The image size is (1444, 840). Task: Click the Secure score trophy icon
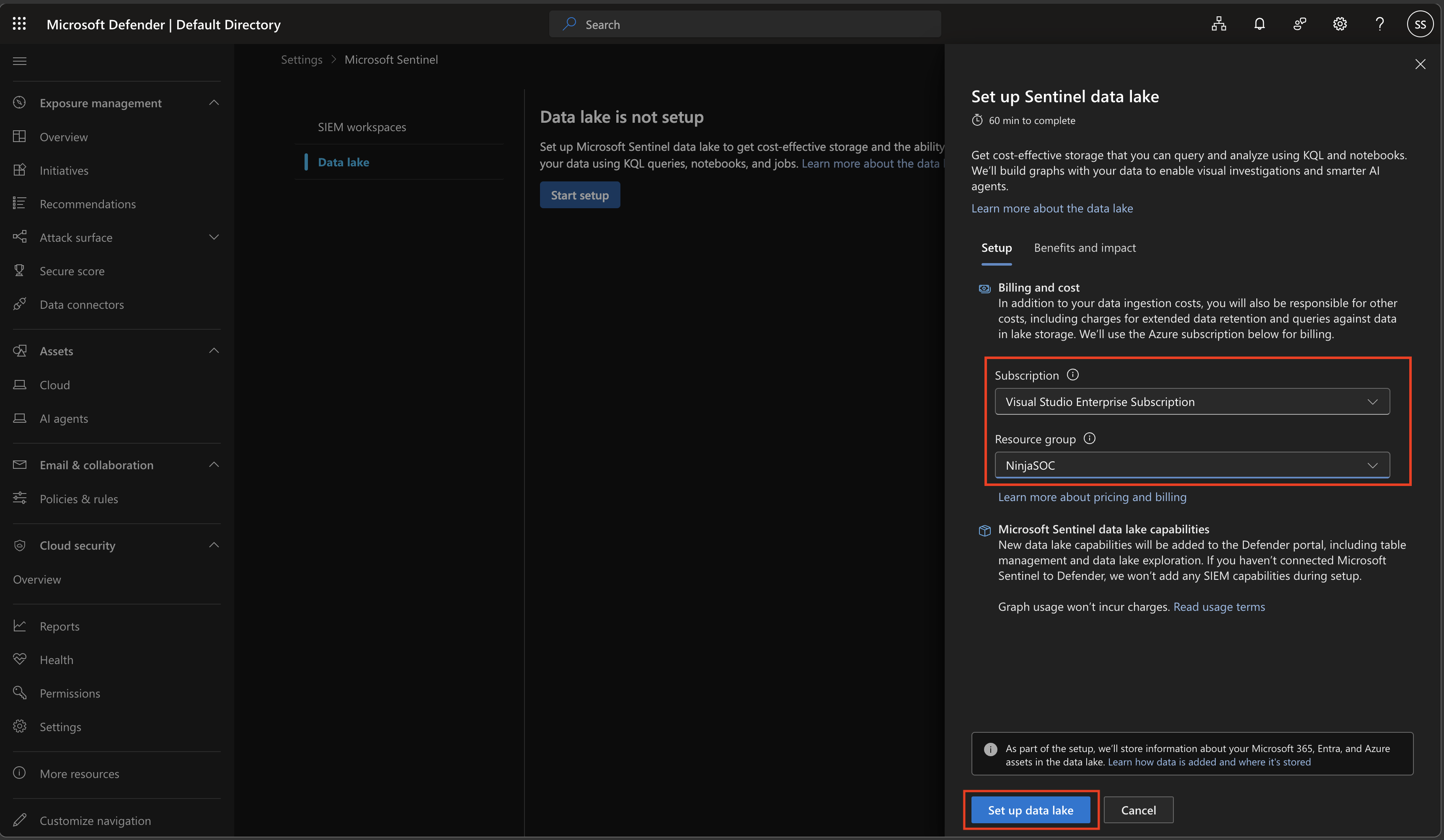[x=20, y=271]
